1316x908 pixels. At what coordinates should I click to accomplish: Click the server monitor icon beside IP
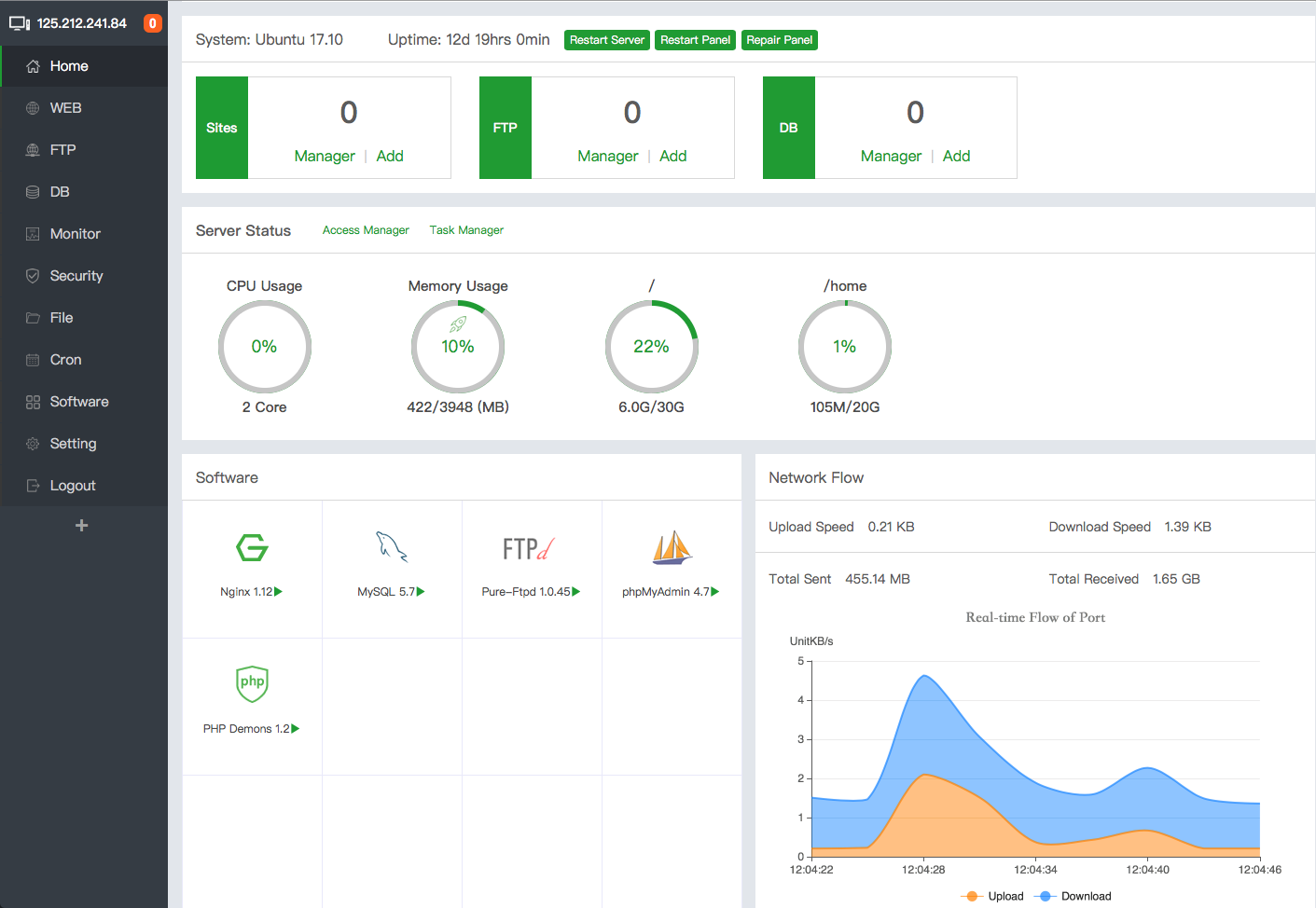click(20, 23)
